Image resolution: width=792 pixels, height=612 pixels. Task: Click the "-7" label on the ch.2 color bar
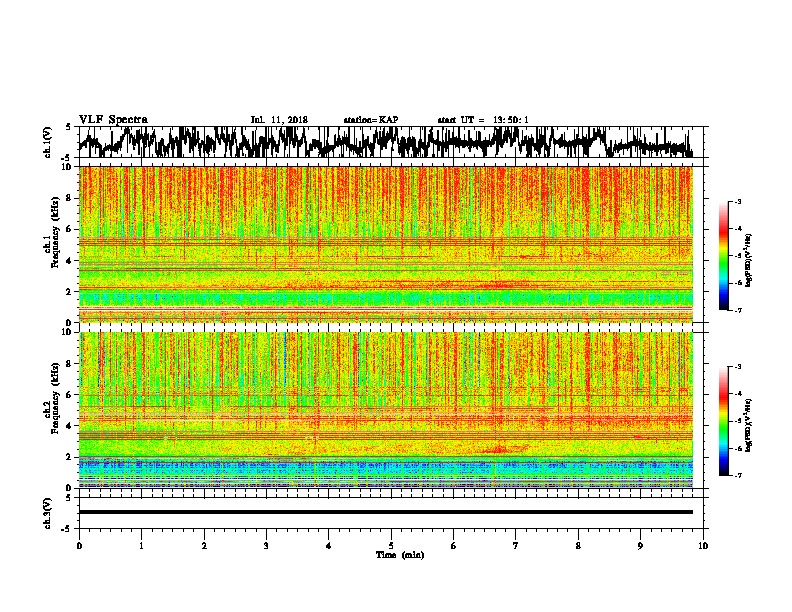click(x=737, y=476)
